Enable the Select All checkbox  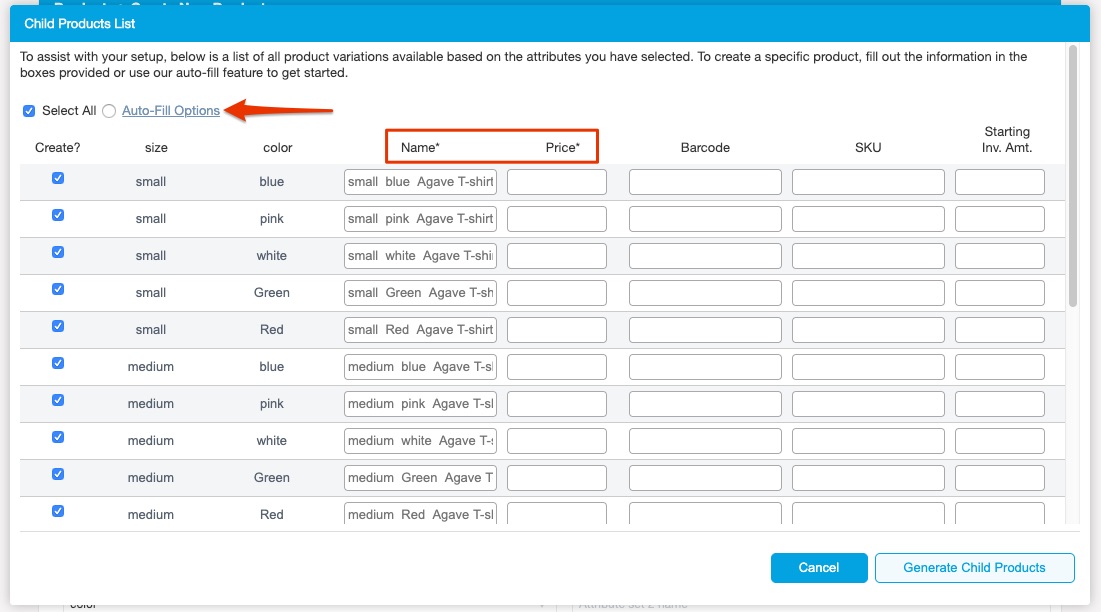pyautogui.click(x=29, y=110)
